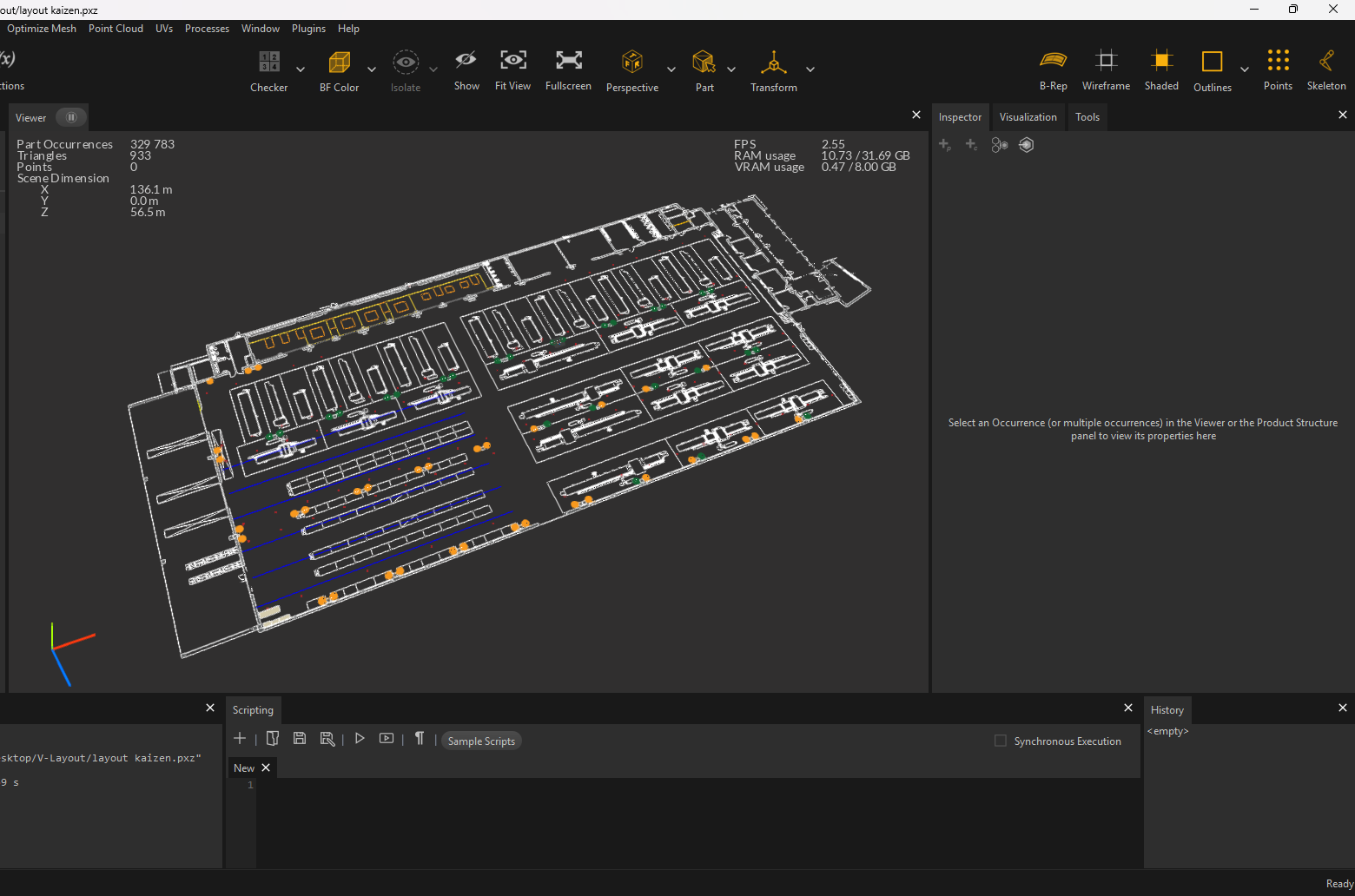
Task: Open the Optimize Mesh menu
Action: (41, 28)
